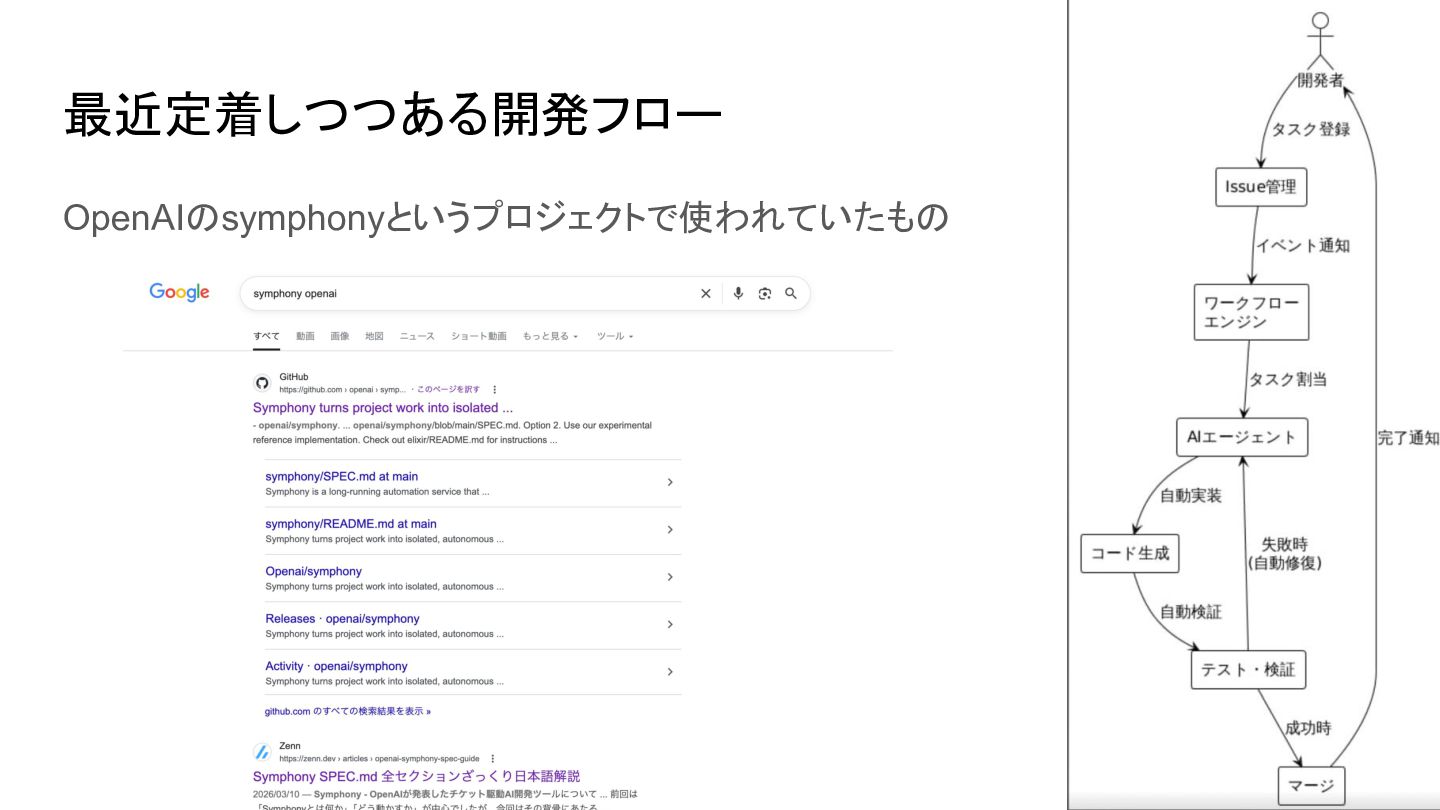Start voice search via microphone icon

(738, 293)
